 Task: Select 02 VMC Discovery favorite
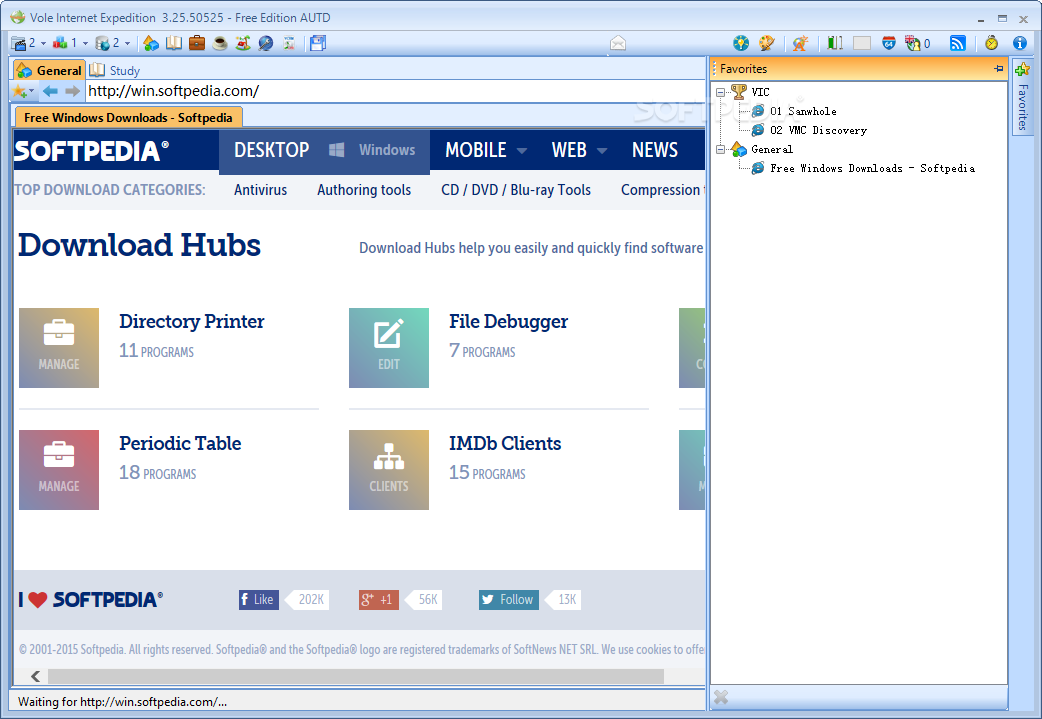tap(818, 130)
